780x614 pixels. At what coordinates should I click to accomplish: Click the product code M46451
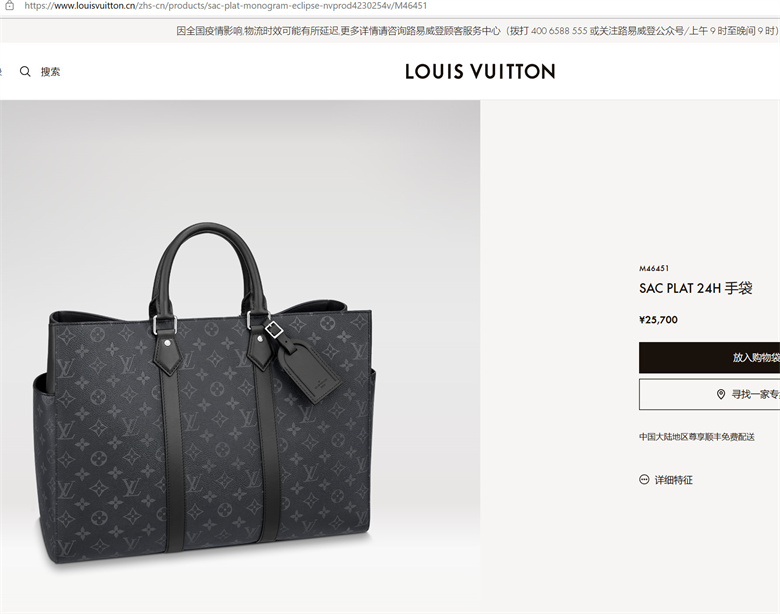pyautogui.click(x=654, y=268)
